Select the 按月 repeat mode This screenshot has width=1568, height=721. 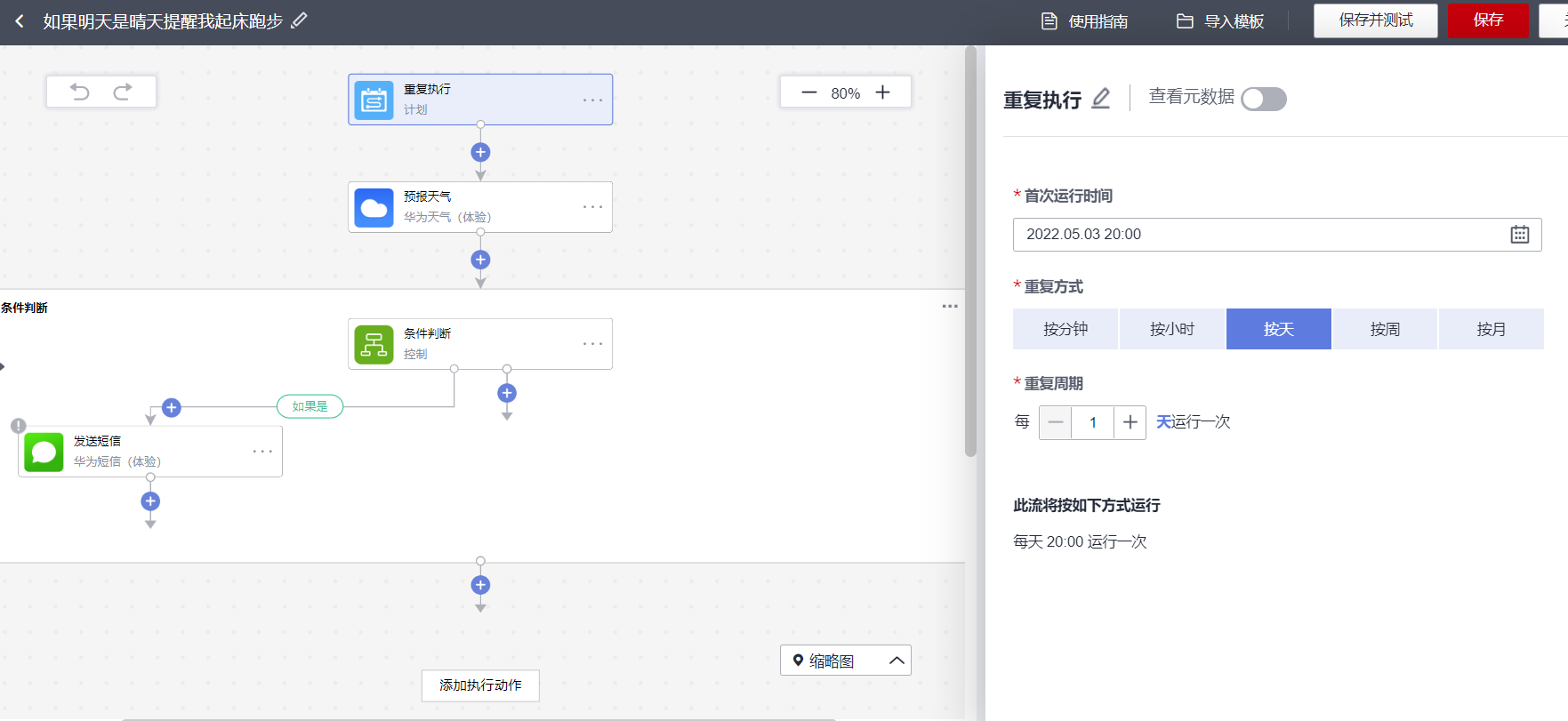[x=1492, y=329]
